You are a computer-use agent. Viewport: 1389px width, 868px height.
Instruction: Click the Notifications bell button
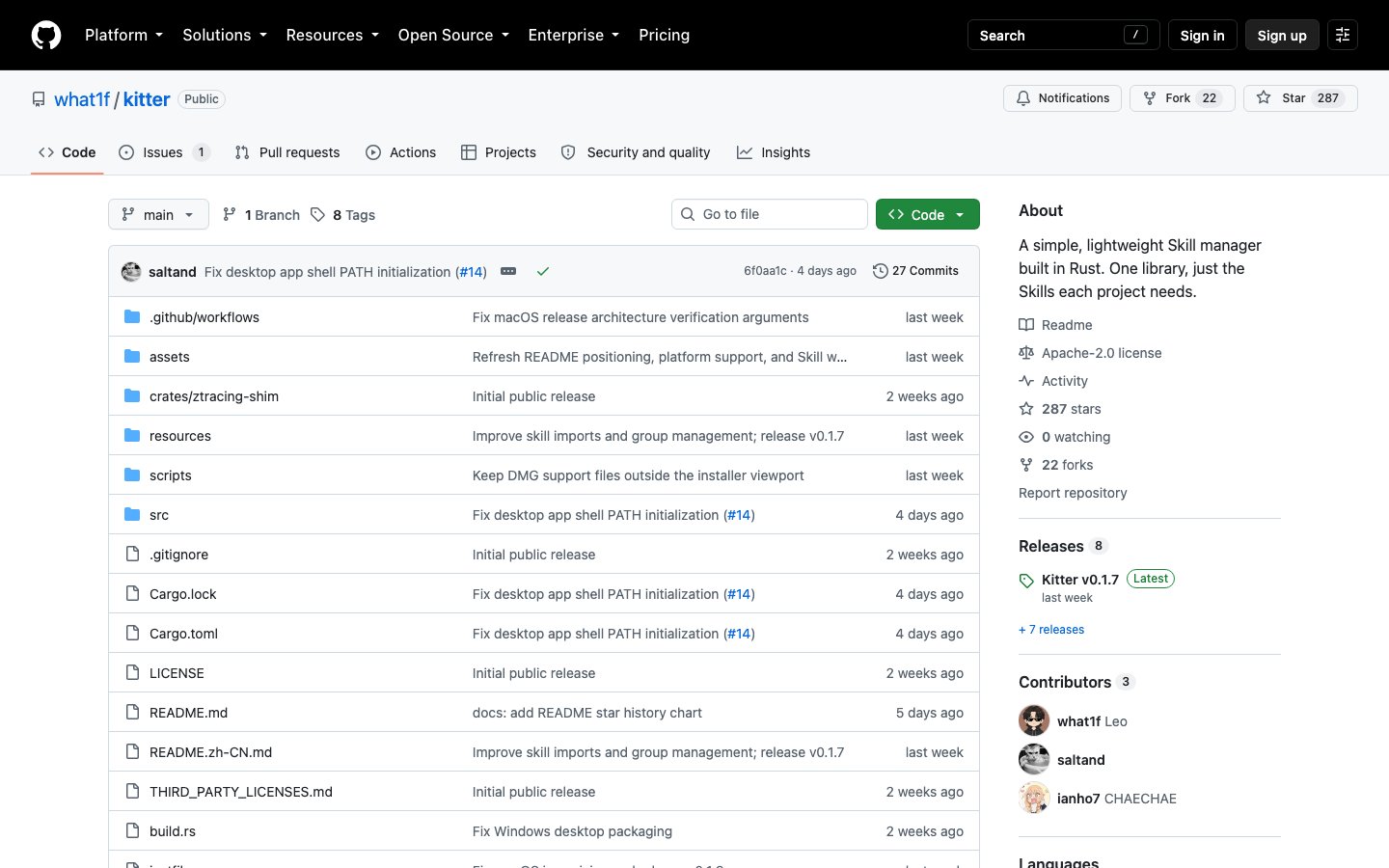1062,98
